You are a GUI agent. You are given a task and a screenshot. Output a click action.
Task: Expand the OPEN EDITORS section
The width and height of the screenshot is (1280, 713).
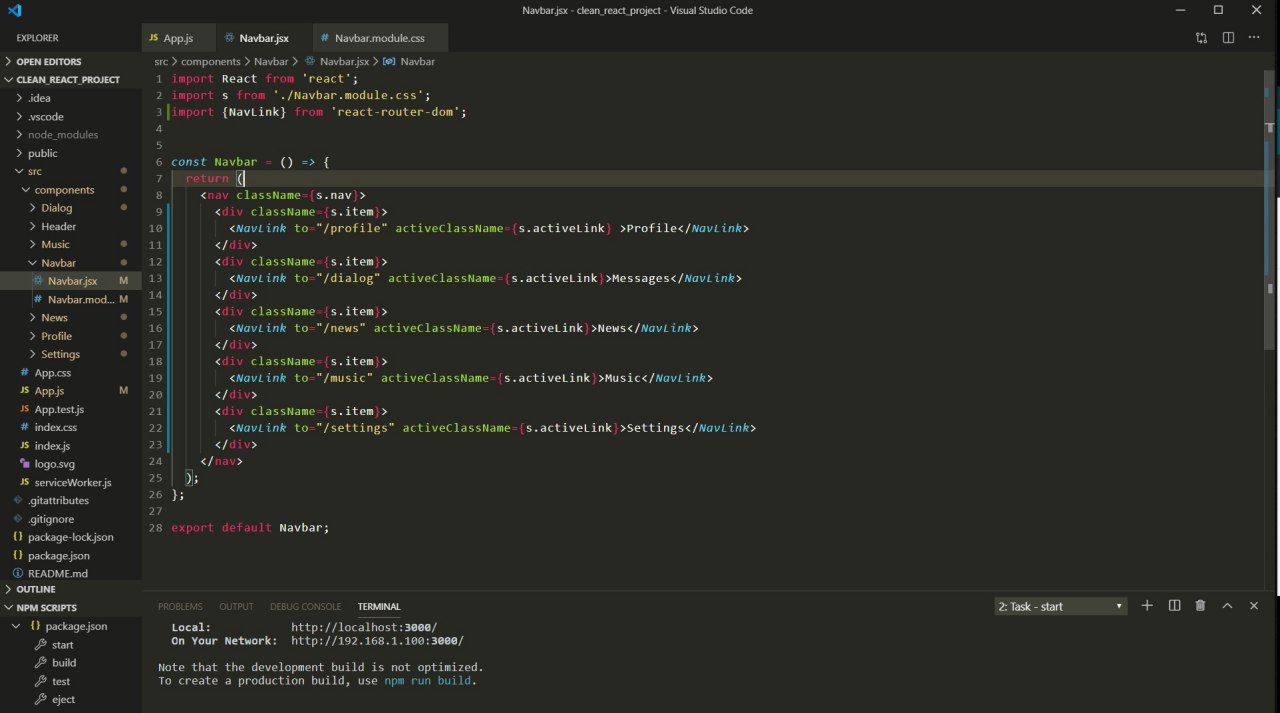[48, 62]
